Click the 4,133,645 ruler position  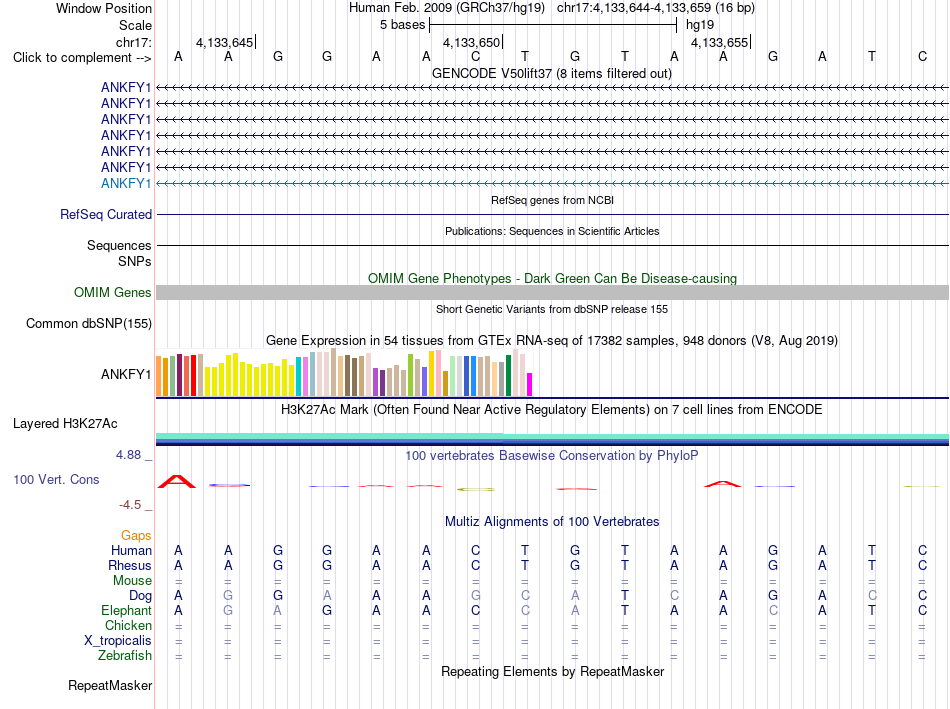(225, 42)
